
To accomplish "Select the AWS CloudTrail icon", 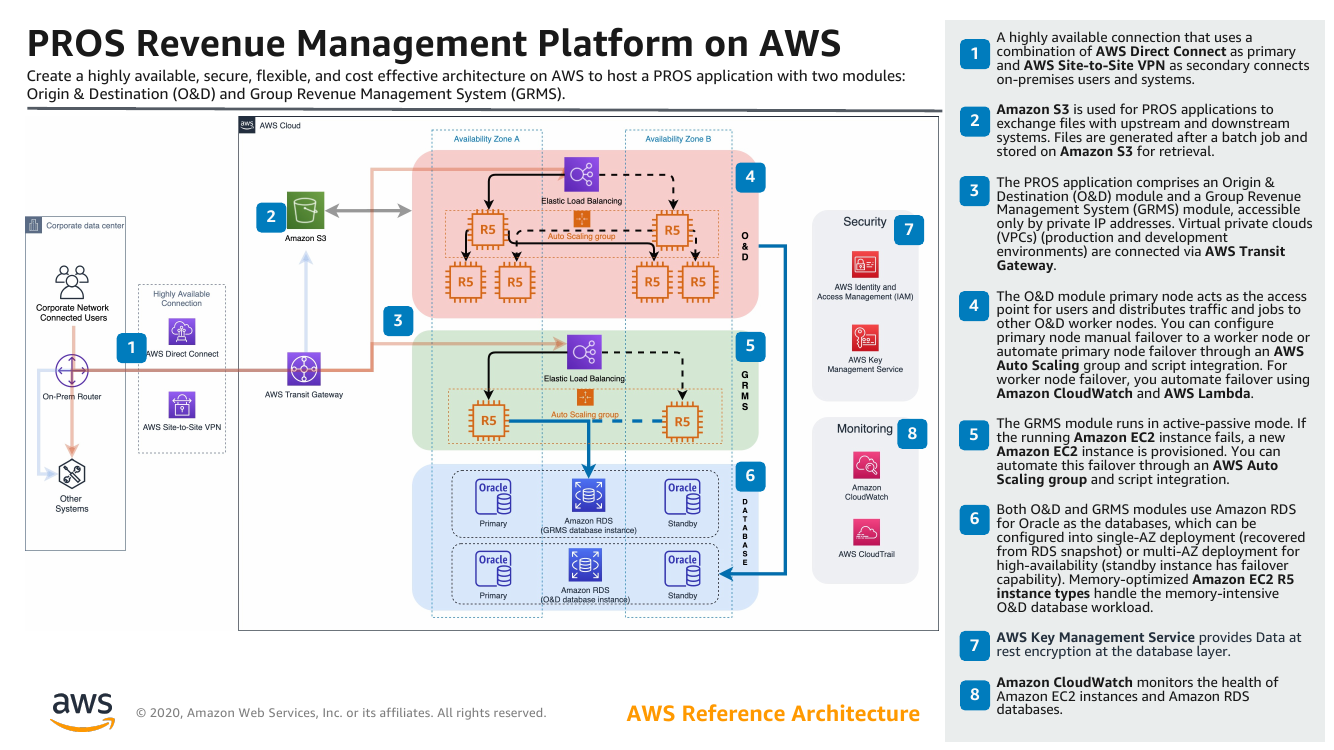I will coord(866,531).
